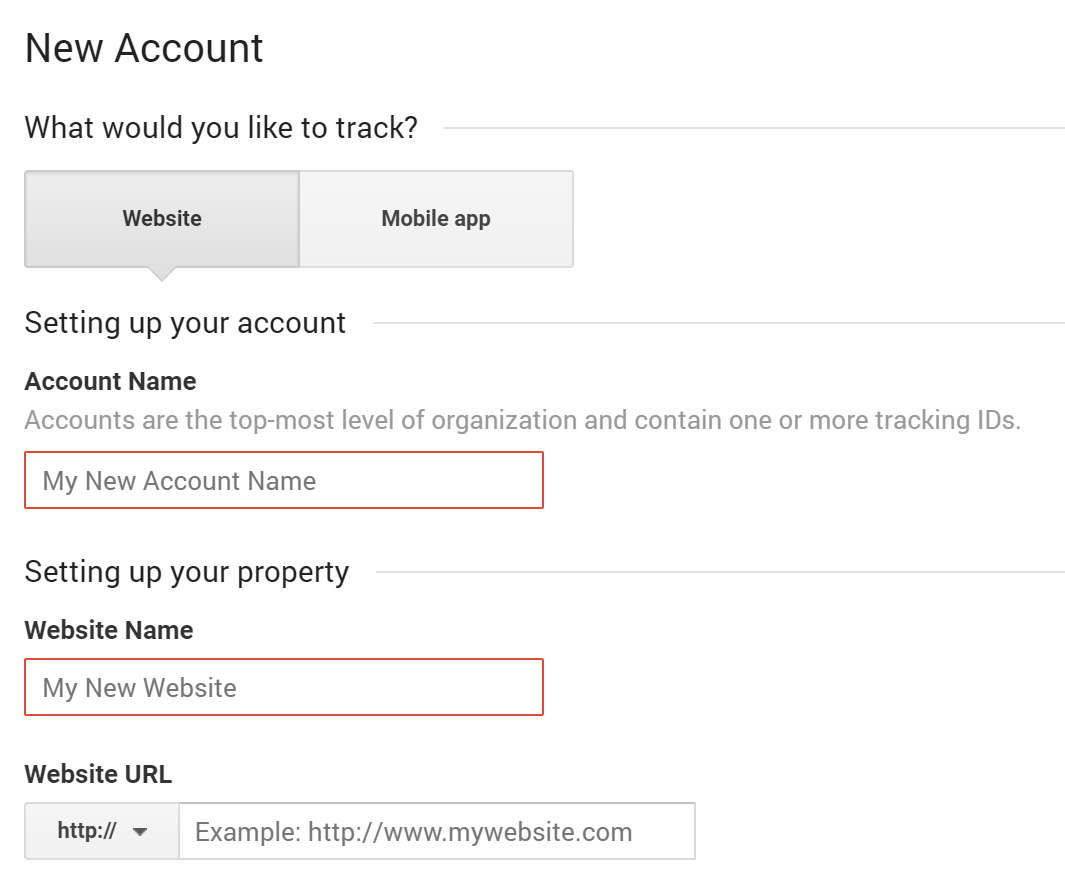Image resolution: width=1065 pixels, height=892 pixels.
Task: Click the pointer triangle under Website tab
Action: pyautogui.click(x=162, y=274)
